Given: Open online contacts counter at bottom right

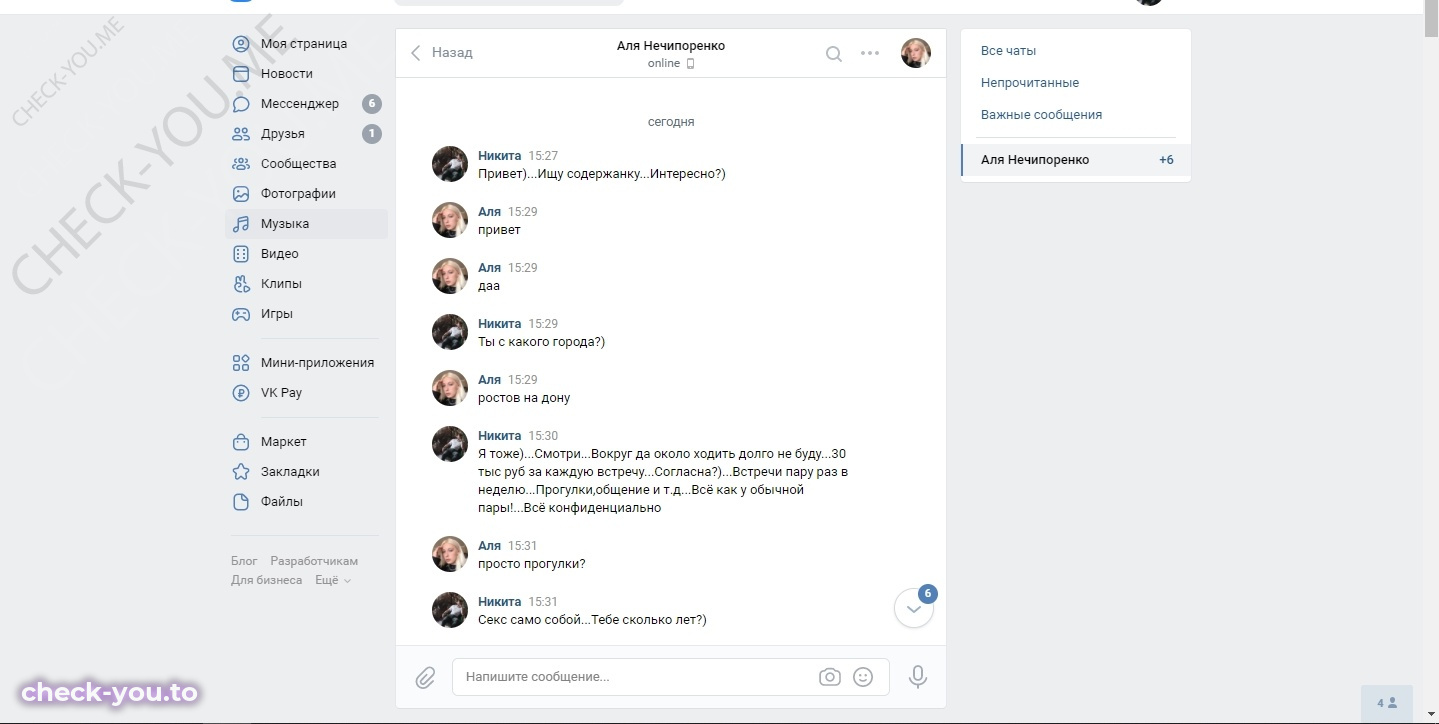Looking at the screenshot, I should coord(1386,703).
